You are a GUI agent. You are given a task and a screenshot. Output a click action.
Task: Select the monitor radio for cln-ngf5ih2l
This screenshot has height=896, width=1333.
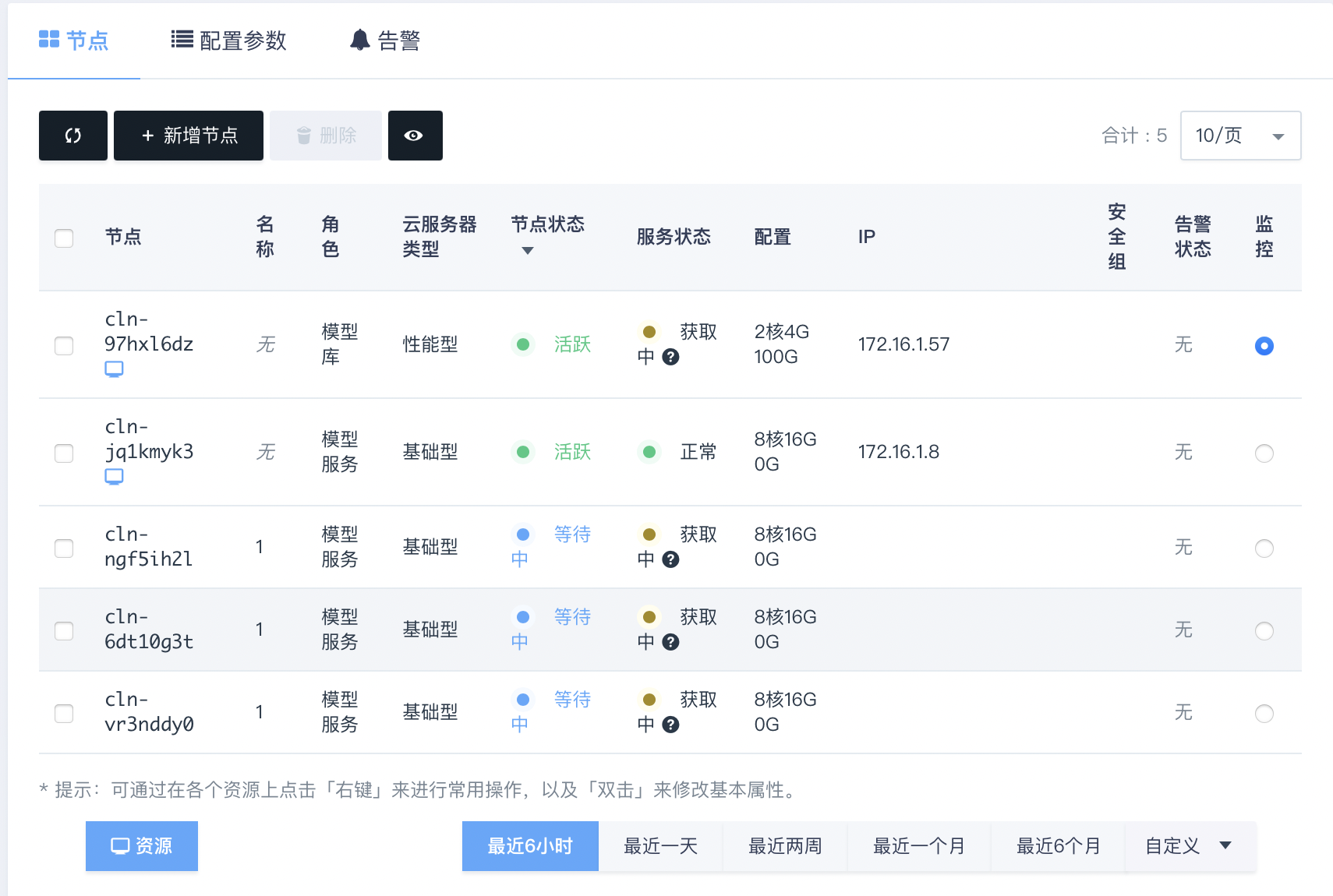coord(1264,549)
